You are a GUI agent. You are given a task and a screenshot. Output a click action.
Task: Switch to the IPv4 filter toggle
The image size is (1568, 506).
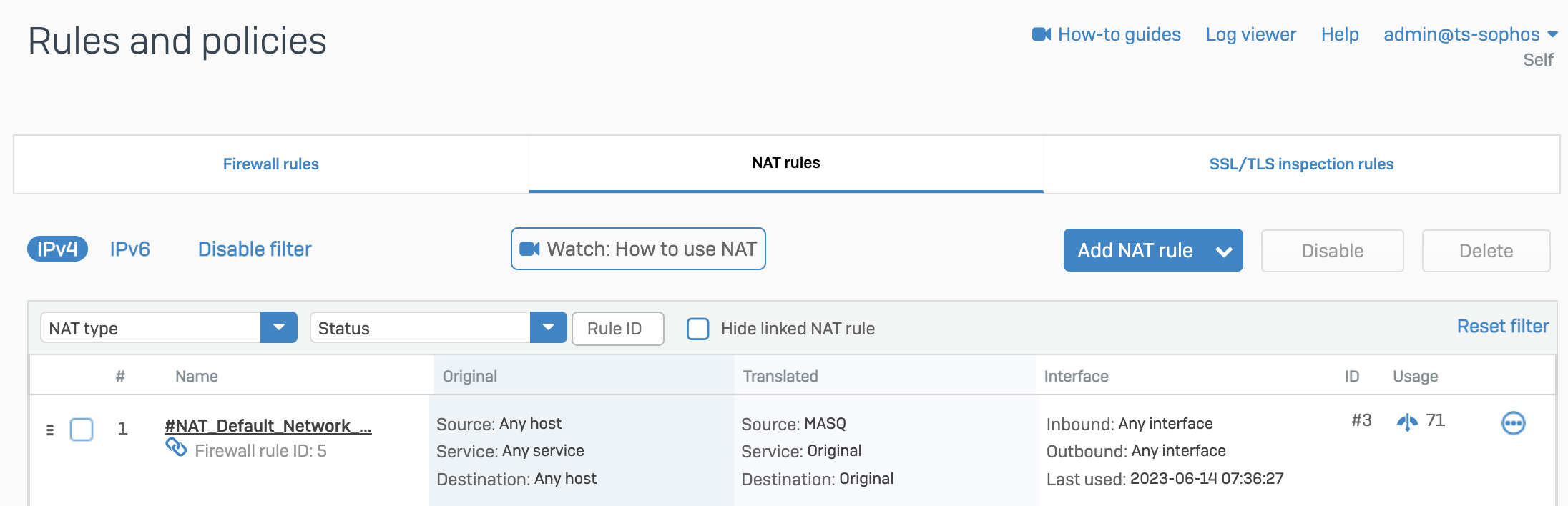tap(57, 249)
